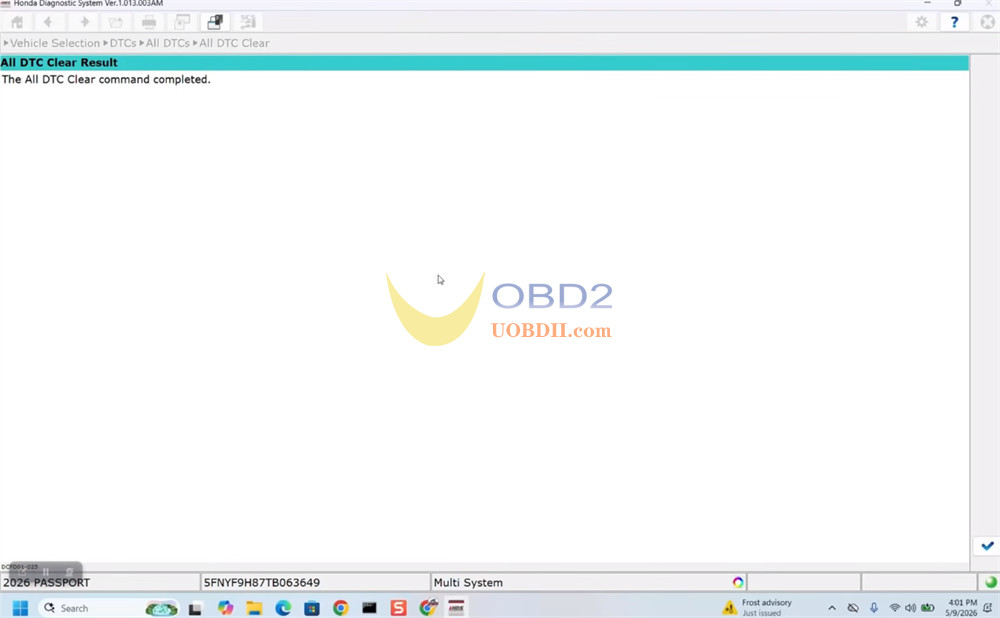
Task: Open the terminal window taskbar icon
Action: click(x=369, y=608)
